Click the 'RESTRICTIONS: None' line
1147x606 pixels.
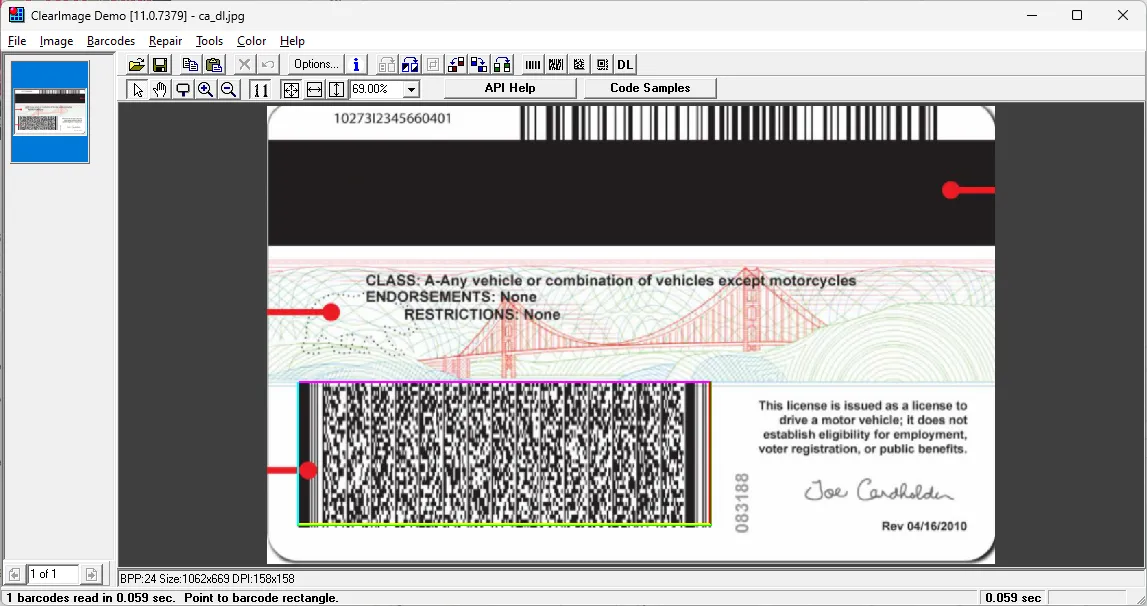click(482, 315)
